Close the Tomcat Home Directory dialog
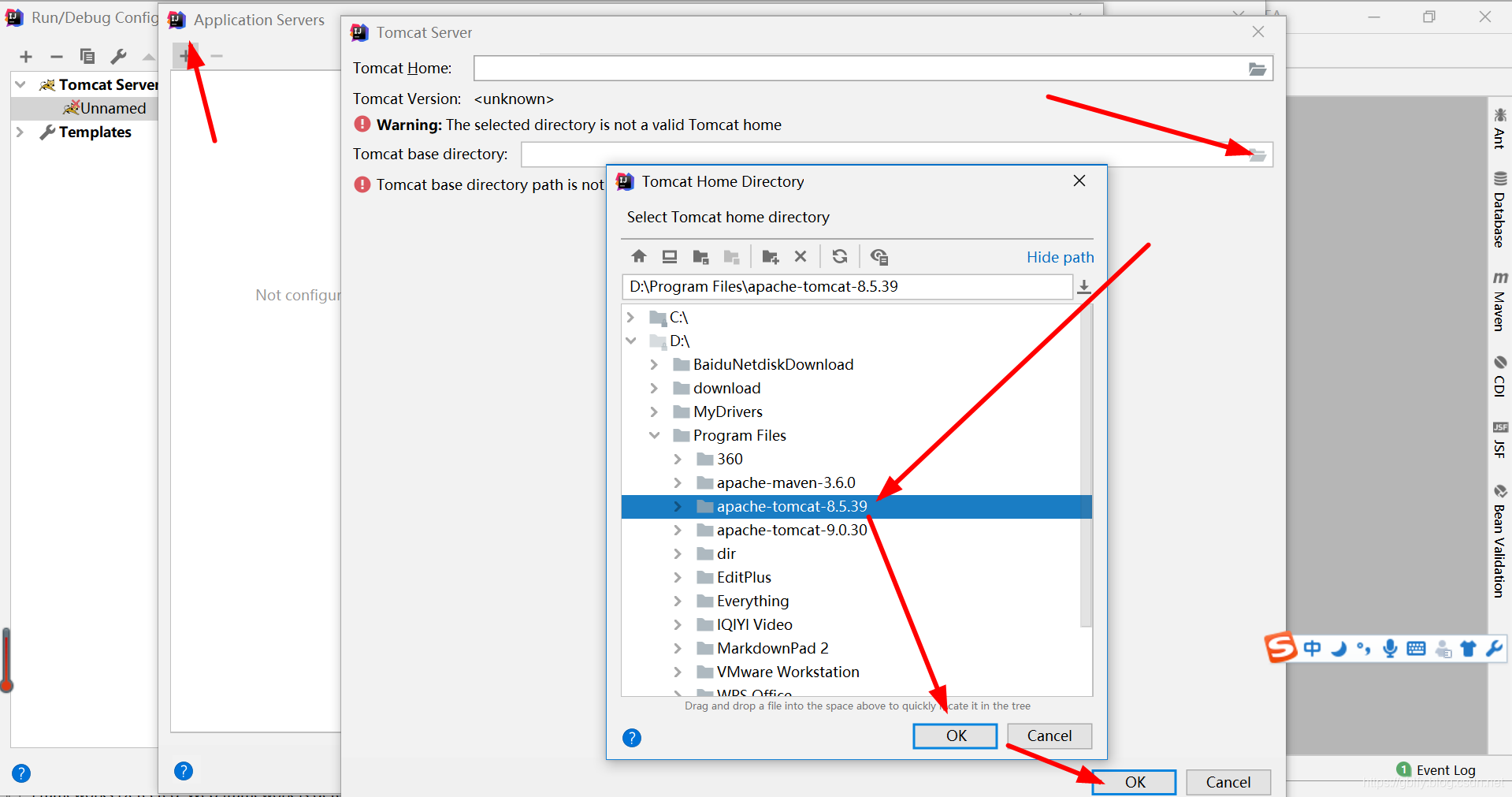1512x797 pixels. click(x=1079, y=181)
